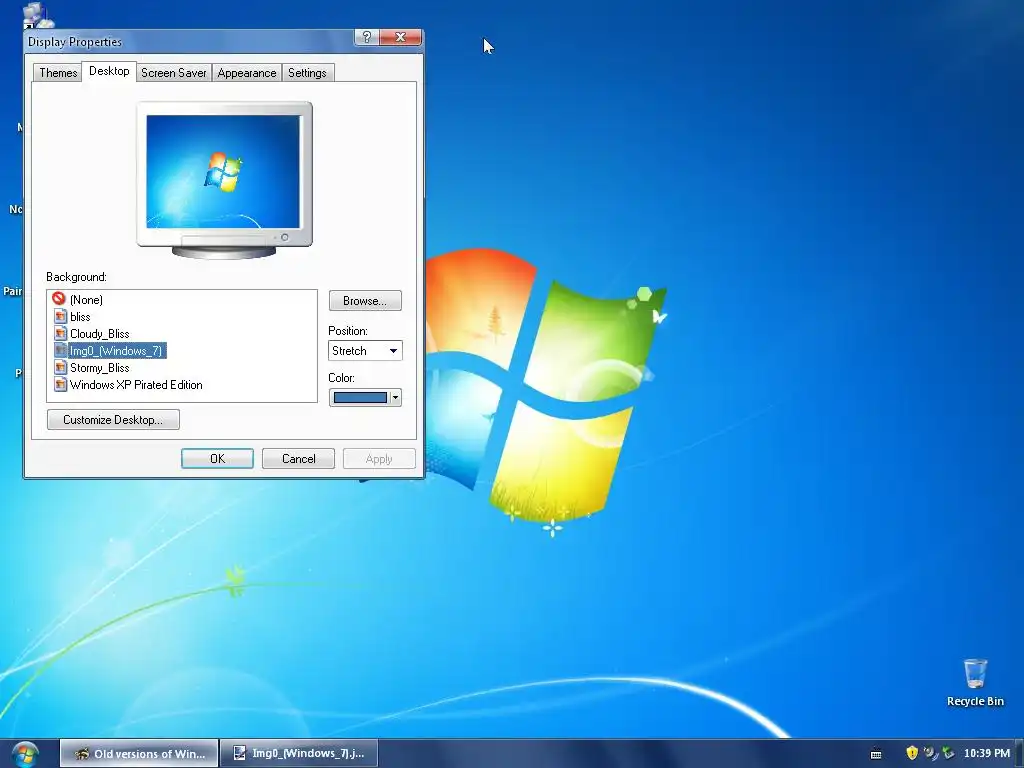Select the bliss background
This screenshot has width=1024, height=768.
(x=80, y=317)
